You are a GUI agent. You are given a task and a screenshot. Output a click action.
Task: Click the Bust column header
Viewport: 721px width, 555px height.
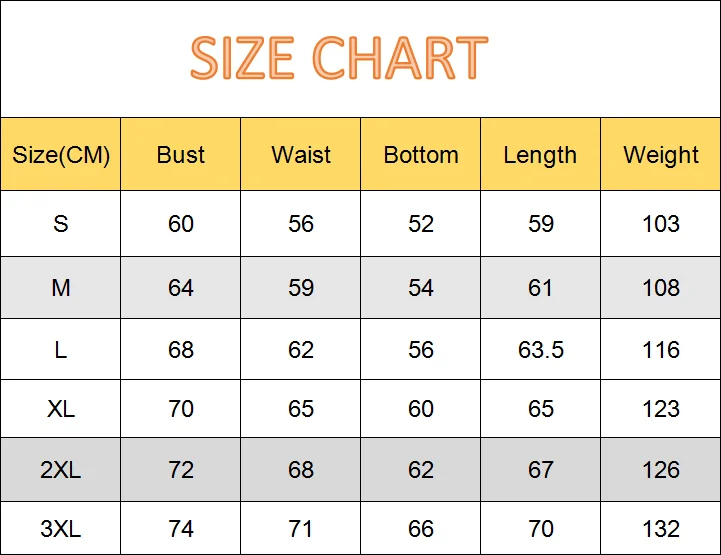tap(181, 155)
